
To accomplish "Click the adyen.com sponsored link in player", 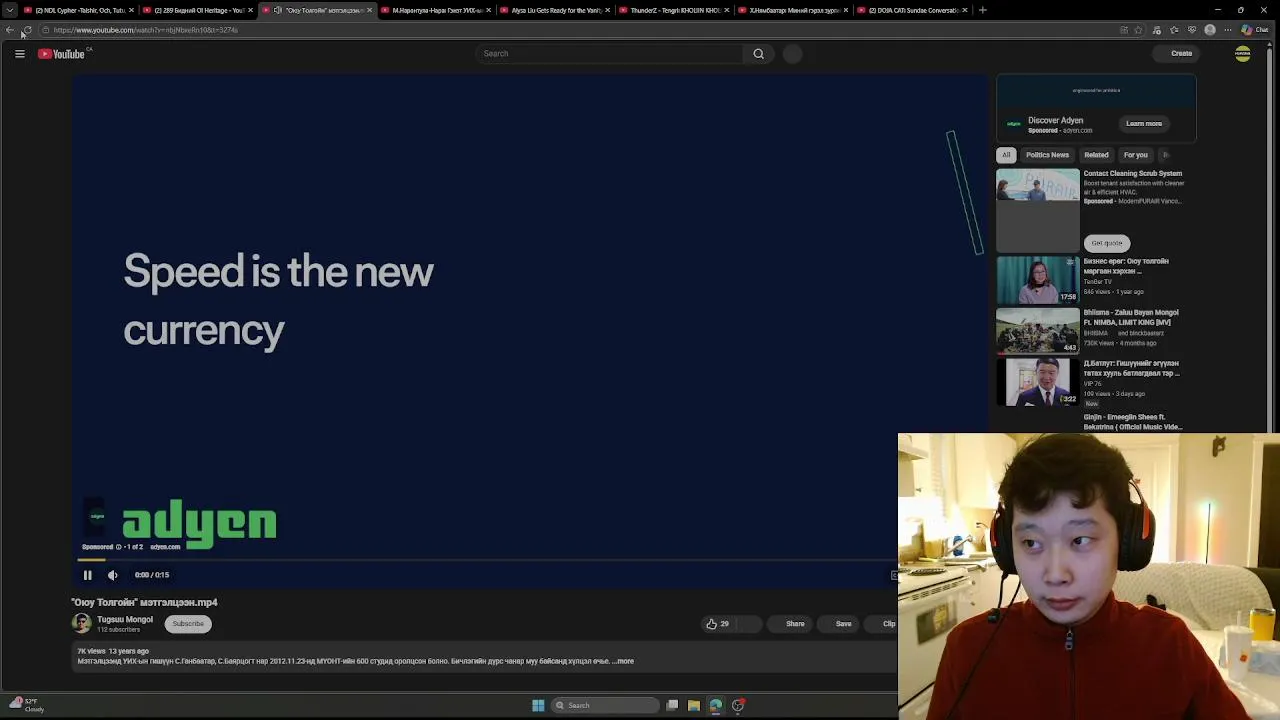I will pos(165,547).
